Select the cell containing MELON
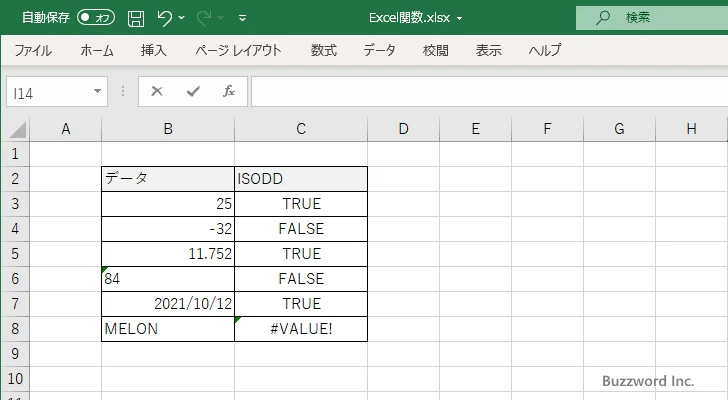The width and height of the screenshot is (728, 400). 168,329
